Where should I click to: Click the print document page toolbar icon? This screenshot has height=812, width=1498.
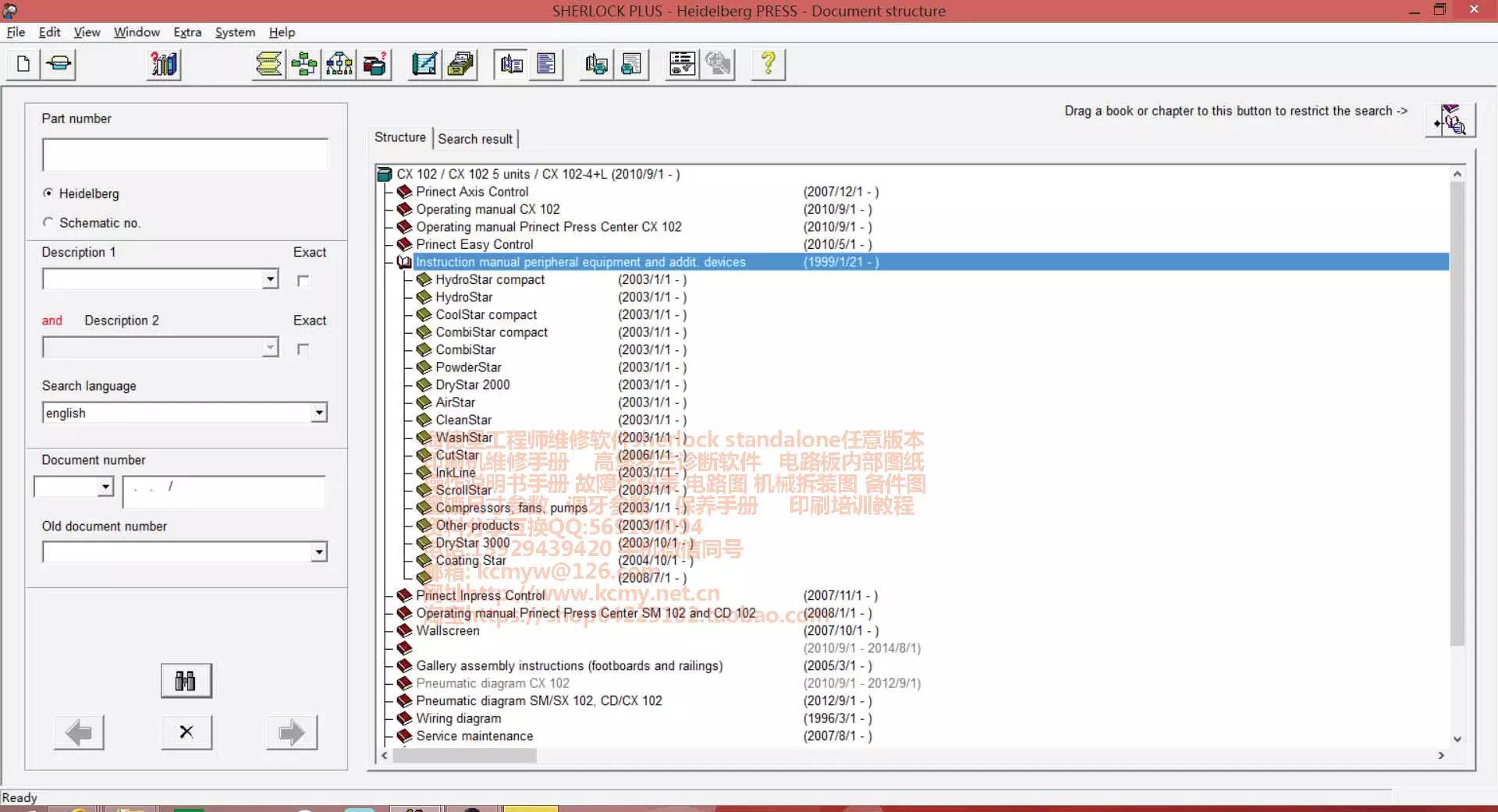tap(632, 64)
